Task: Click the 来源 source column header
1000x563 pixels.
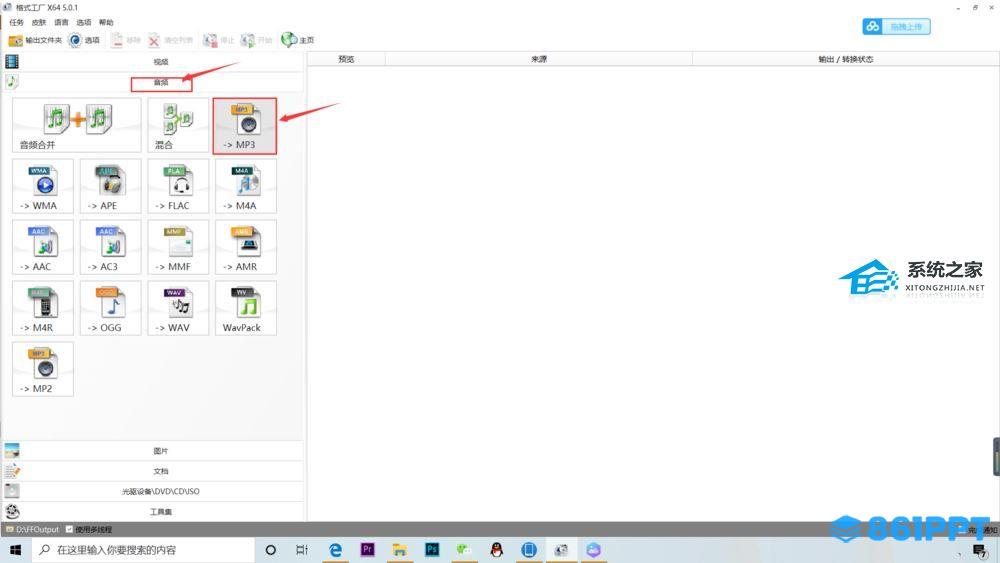Action: 539,59
